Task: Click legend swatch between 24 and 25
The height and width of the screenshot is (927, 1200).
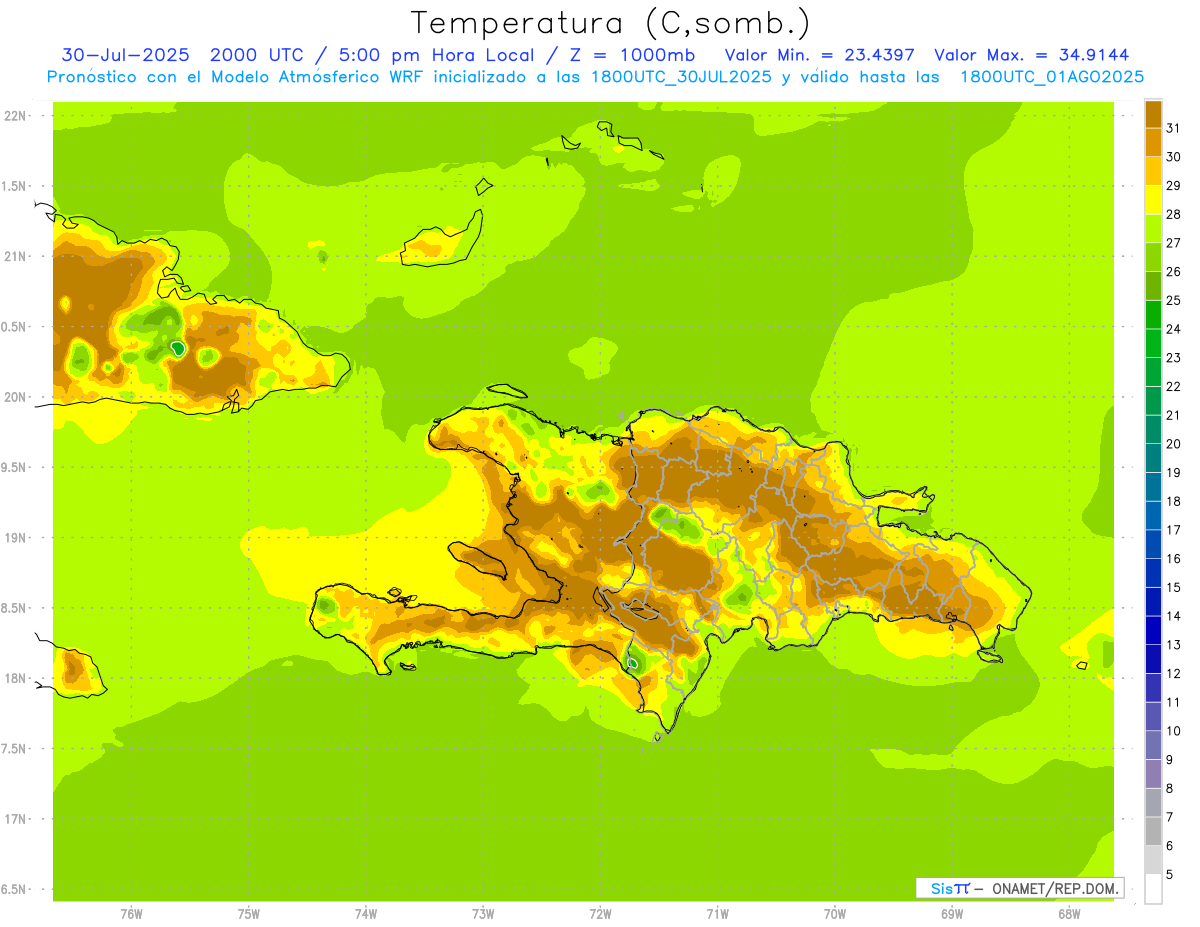Action: click(1153, 314)
